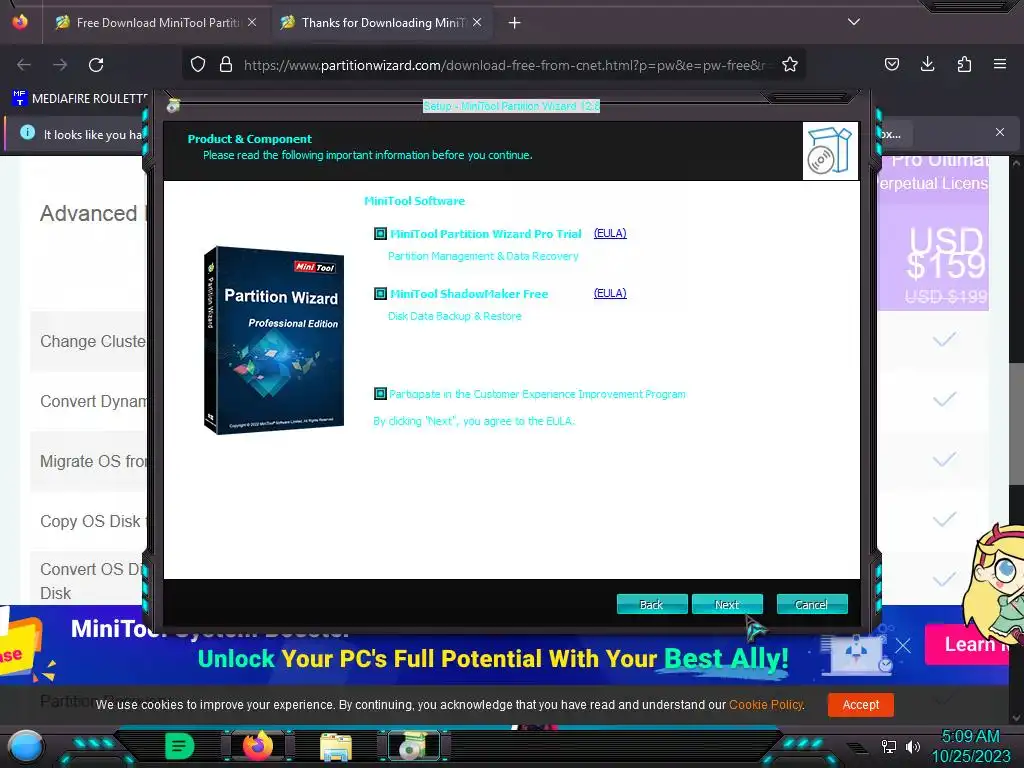Open File Explorer from the taskbar
Image resolution: width=1024 pixels, height=768 pixels.
point(336,747)
